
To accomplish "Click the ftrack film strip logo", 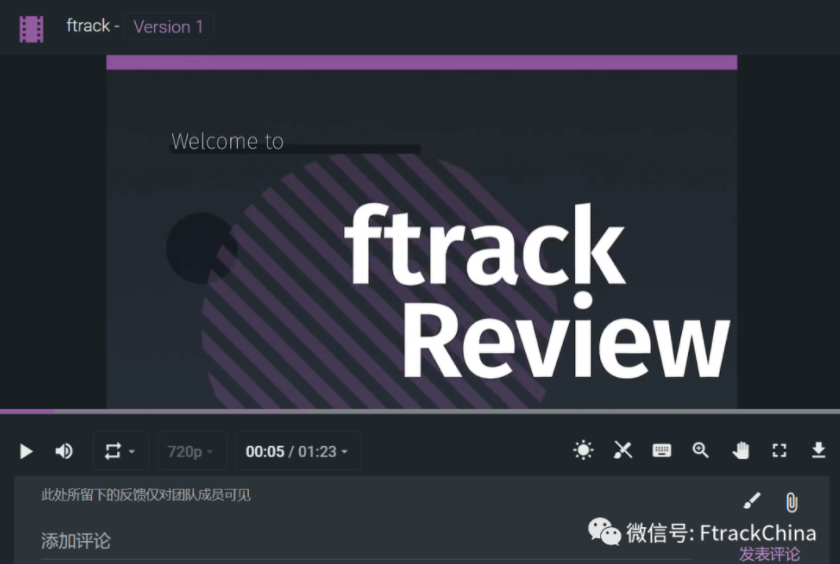I will 31,29.
